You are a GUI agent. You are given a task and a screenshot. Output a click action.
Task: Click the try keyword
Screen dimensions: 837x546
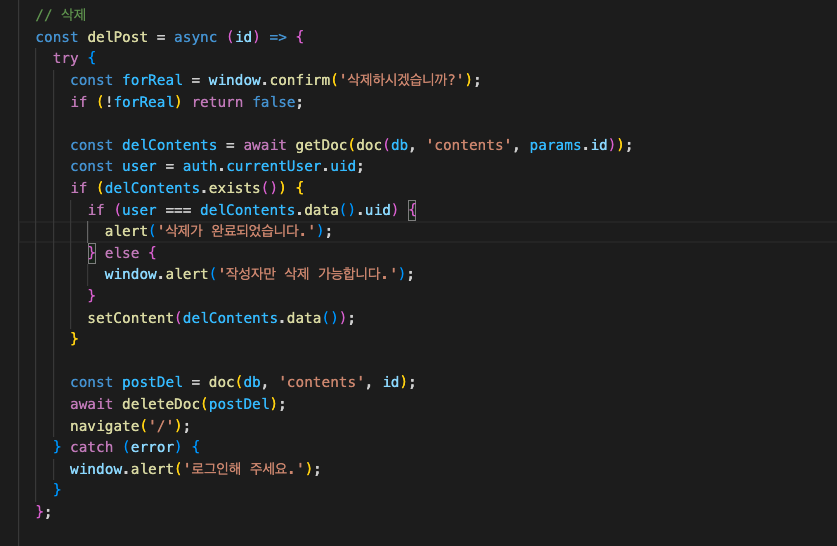click(x=66, y=58)
